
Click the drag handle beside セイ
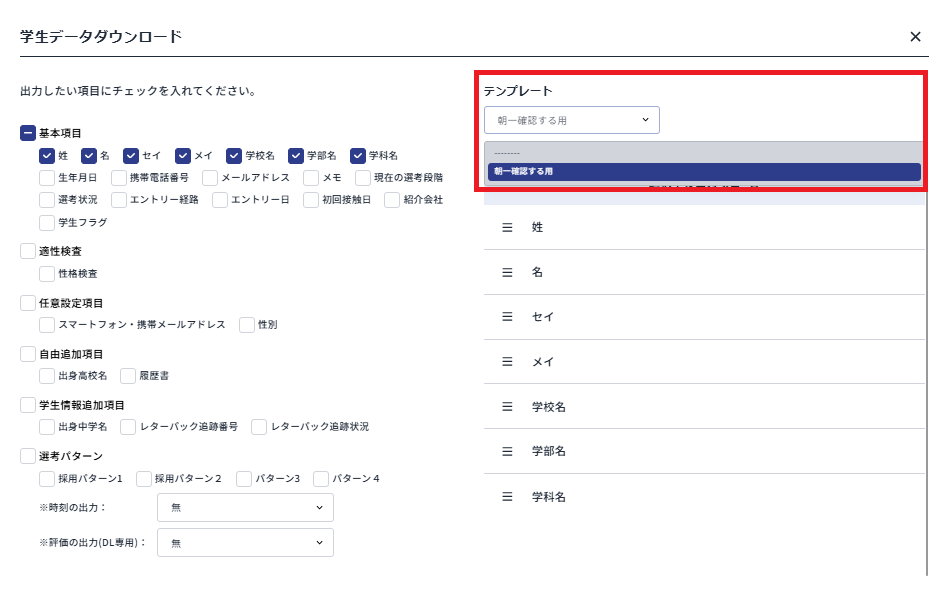click(506, 317)
